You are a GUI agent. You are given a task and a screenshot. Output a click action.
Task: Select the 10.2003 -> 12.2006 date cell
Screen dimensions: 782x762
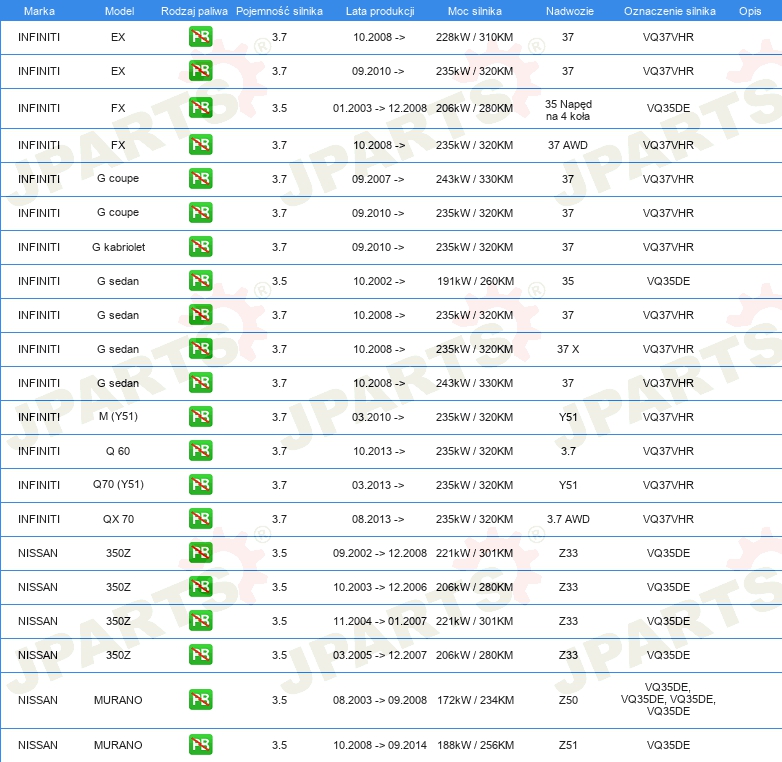380,587
